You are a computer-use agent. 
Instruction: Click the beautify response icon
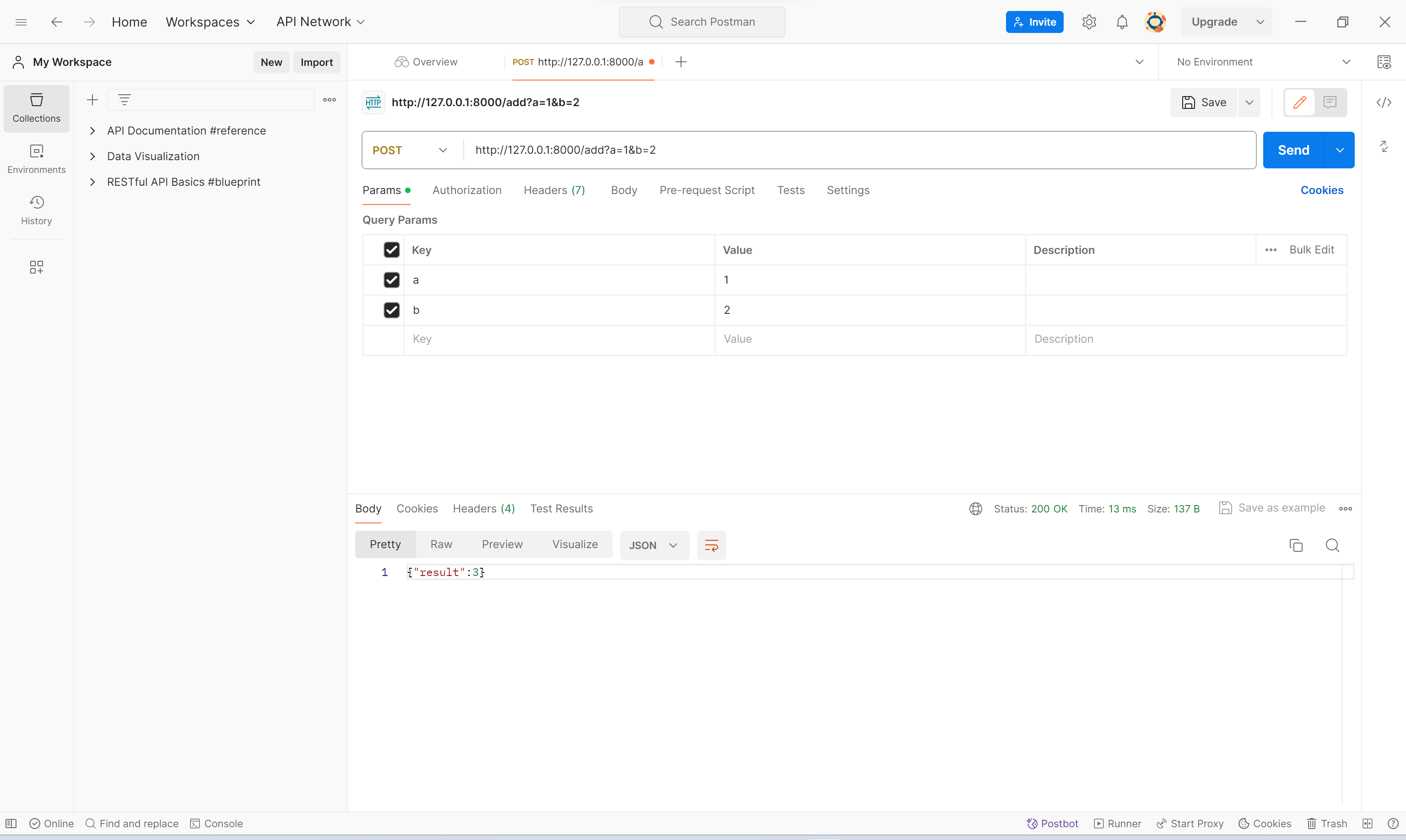click(712, 545)
